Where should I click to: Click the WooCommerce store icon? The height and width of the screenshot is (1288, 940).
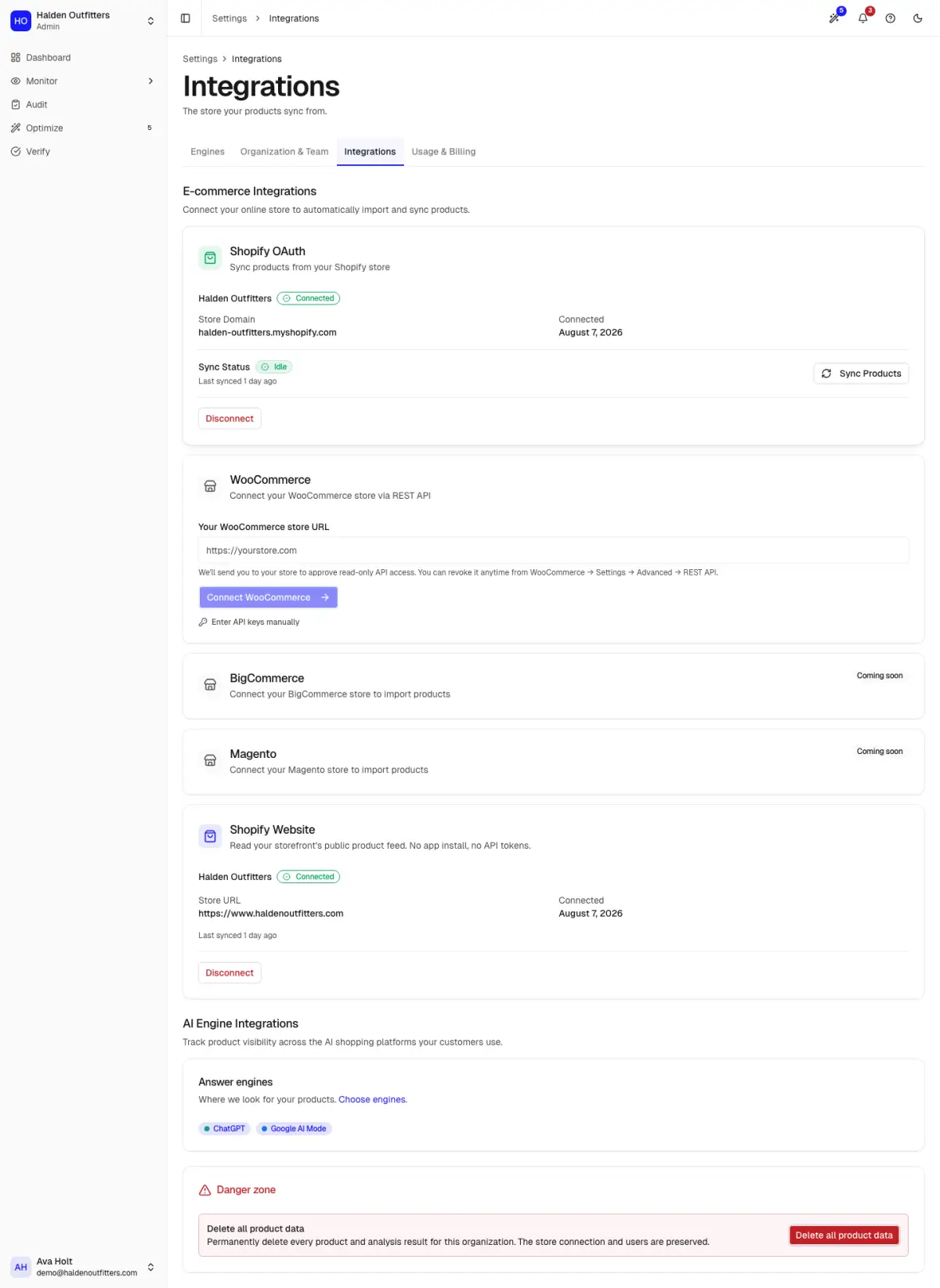[x=210, y=486]
